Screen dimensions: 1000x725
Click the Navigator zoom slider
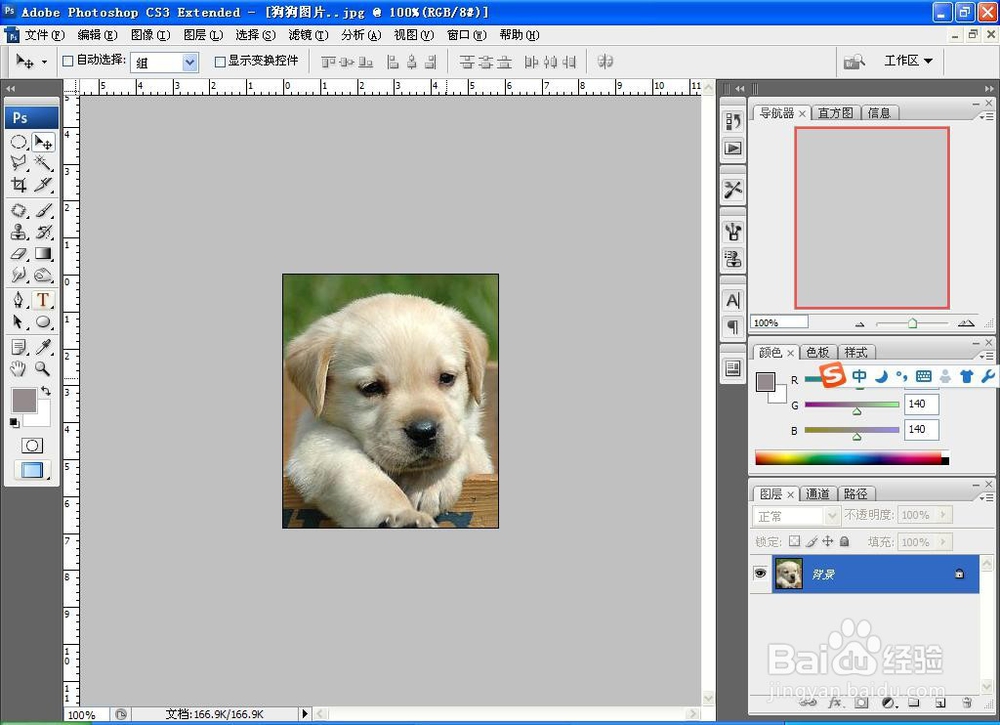pyautogui.click(x=912, y=323)
